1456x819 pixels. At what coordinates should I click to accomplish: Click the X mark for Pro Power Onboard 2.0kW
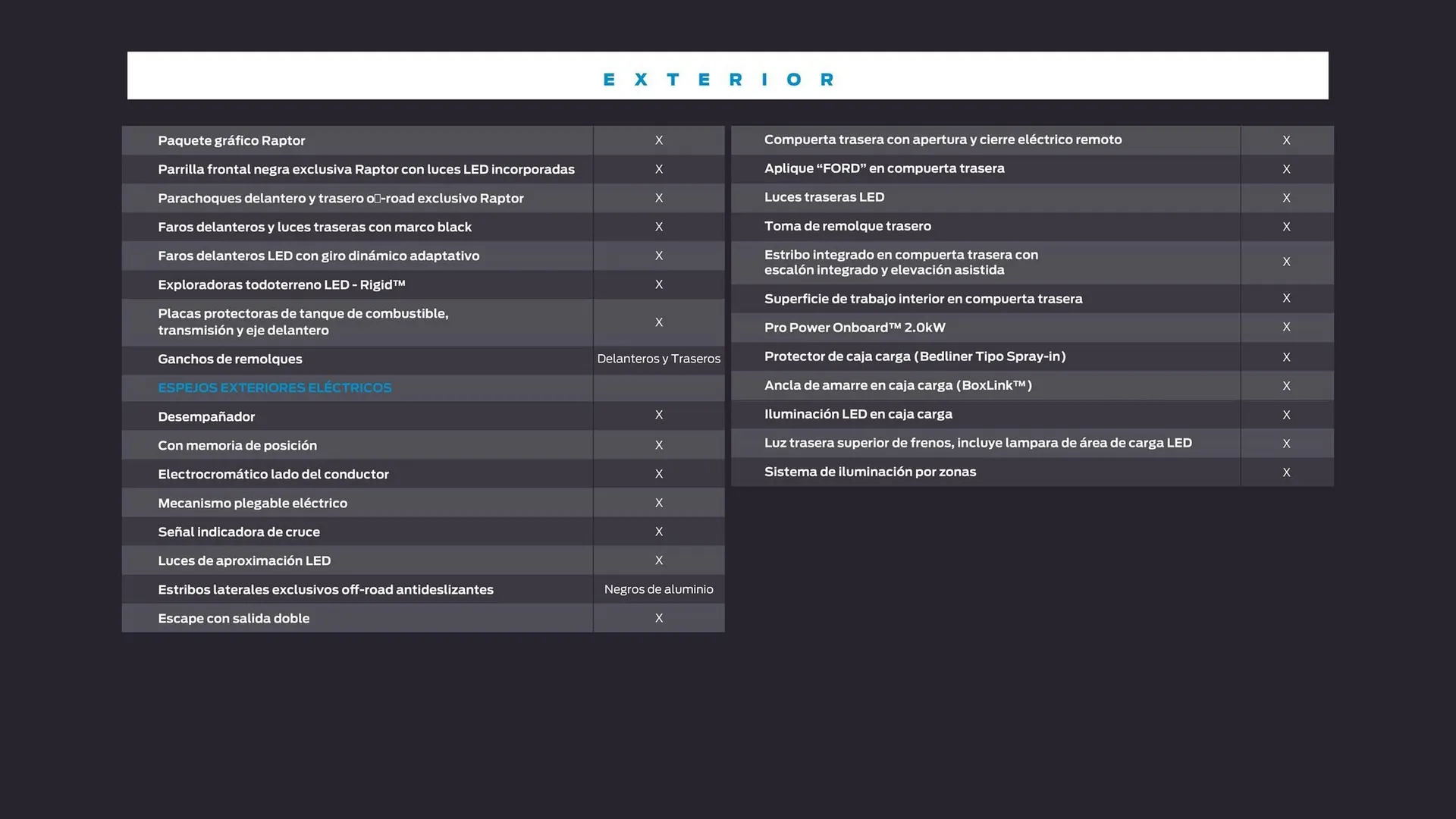[x=1285, y=327]
